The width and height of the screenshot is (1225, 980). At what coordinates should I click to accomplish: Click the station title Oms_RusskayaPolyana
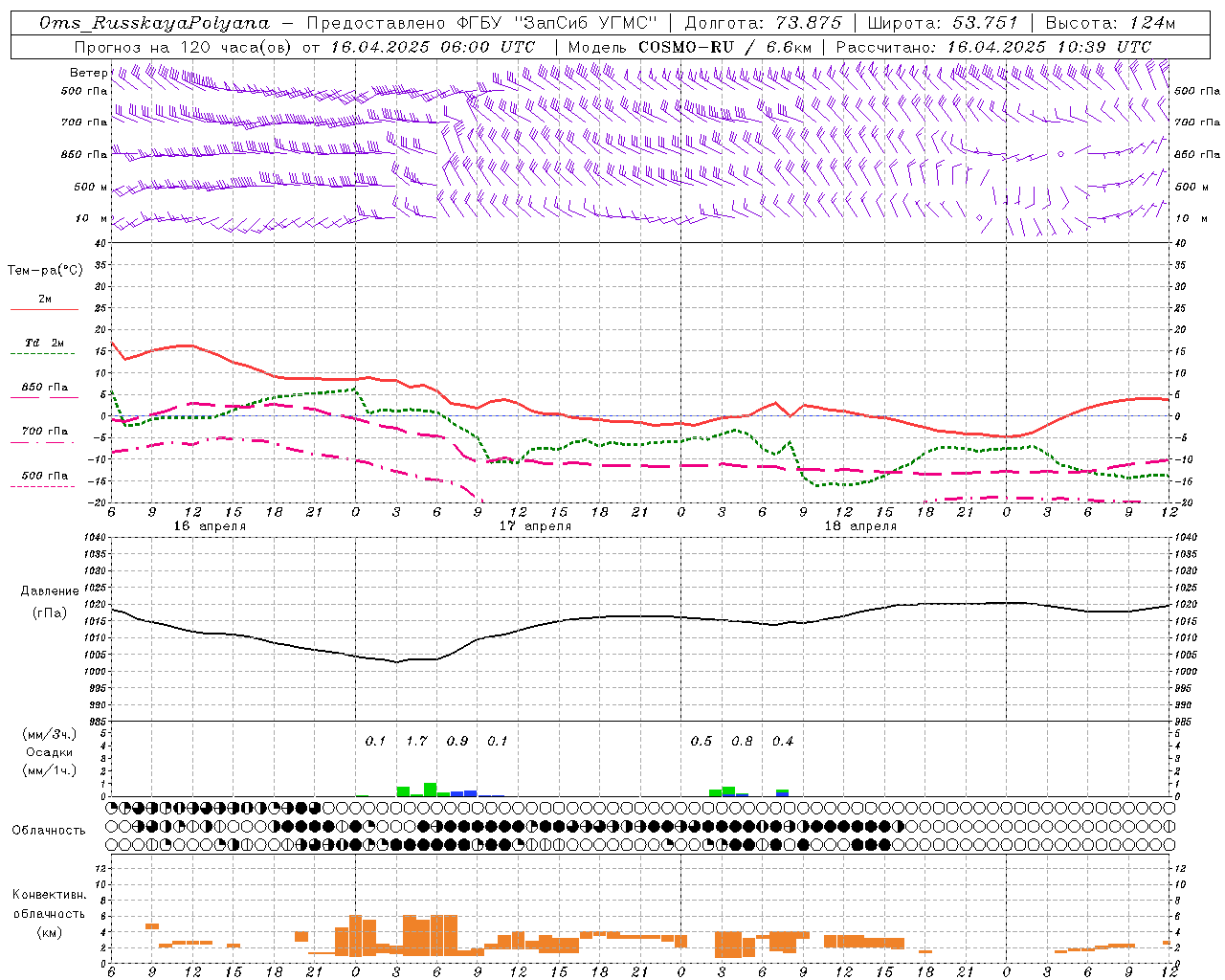(155, 23)
